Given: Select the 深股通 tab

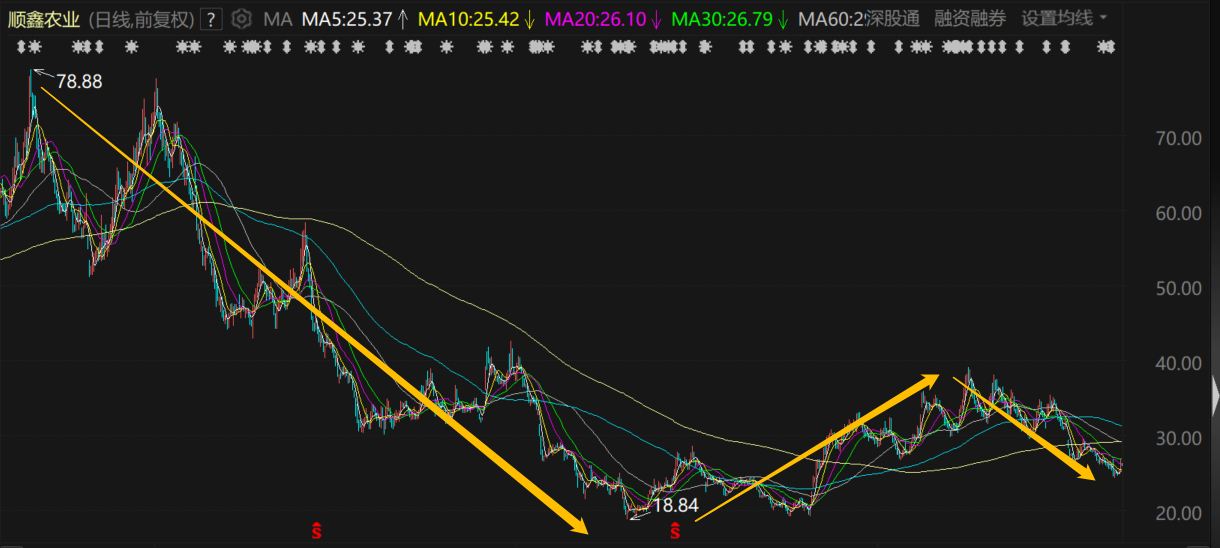Looking at the screenshot, I should [x=893, y=18].
